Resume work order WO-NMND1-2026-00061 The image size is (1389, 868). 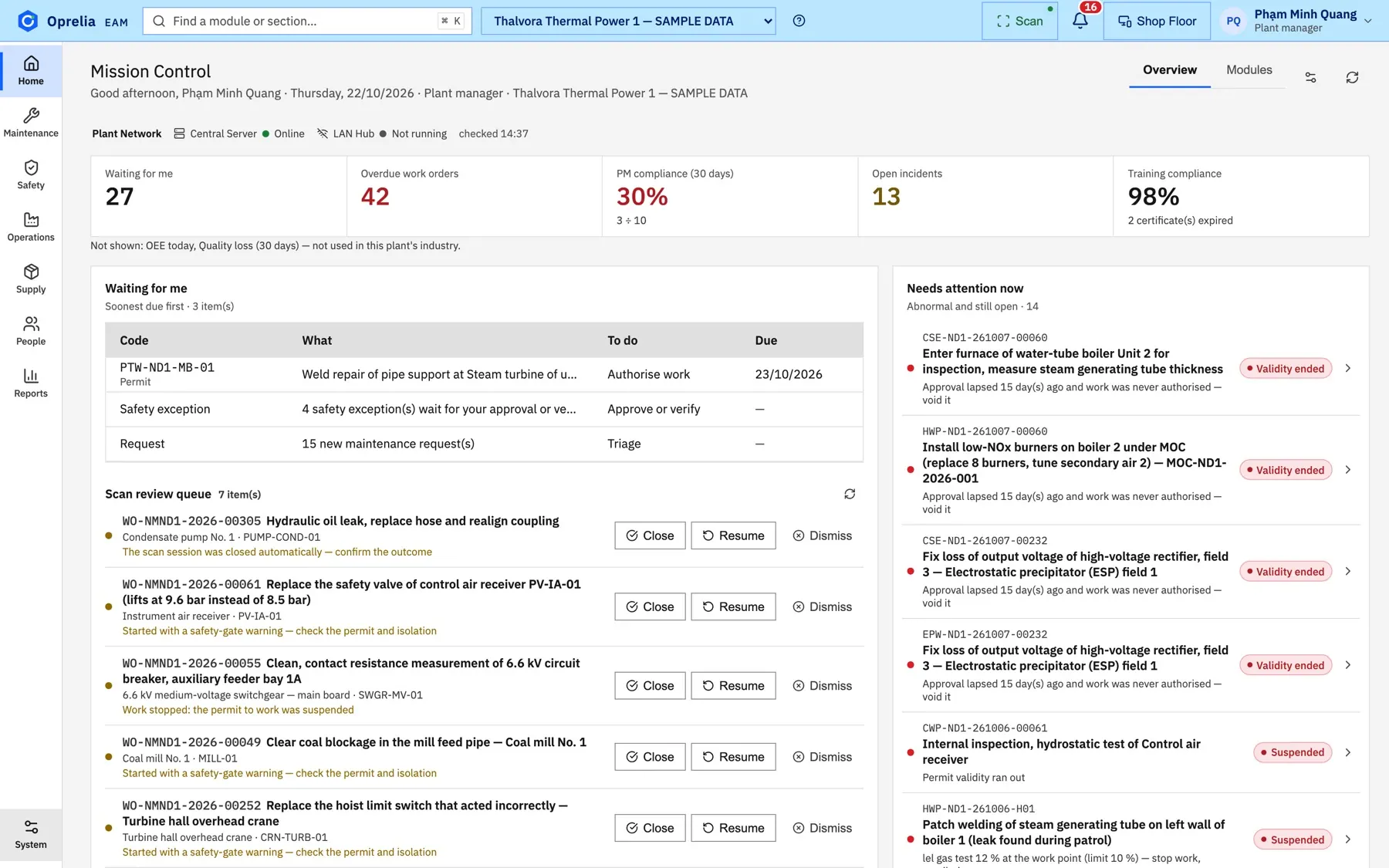point(733,606)
